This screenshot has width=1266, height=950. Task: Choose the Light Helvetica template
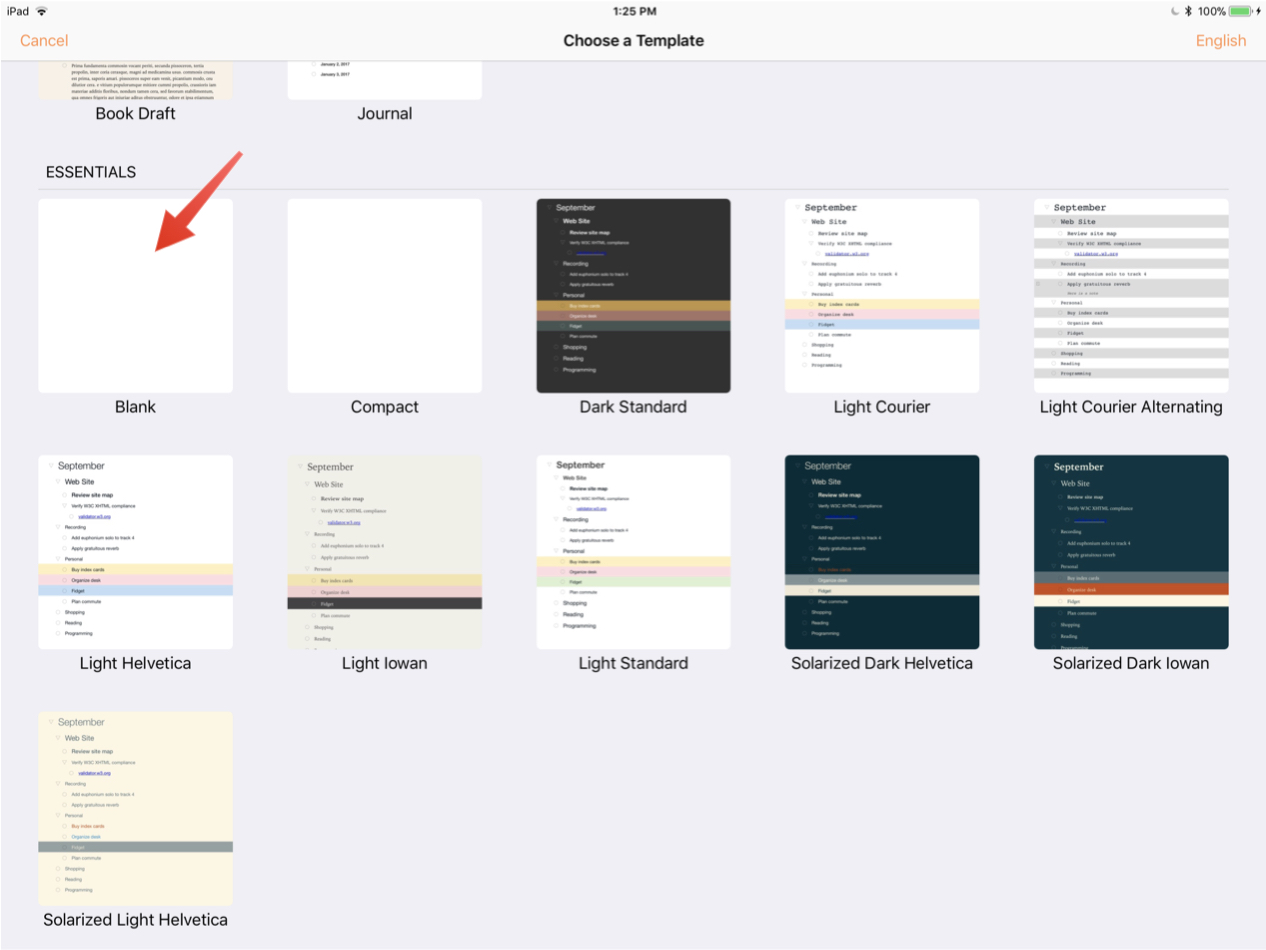(135, 552)
